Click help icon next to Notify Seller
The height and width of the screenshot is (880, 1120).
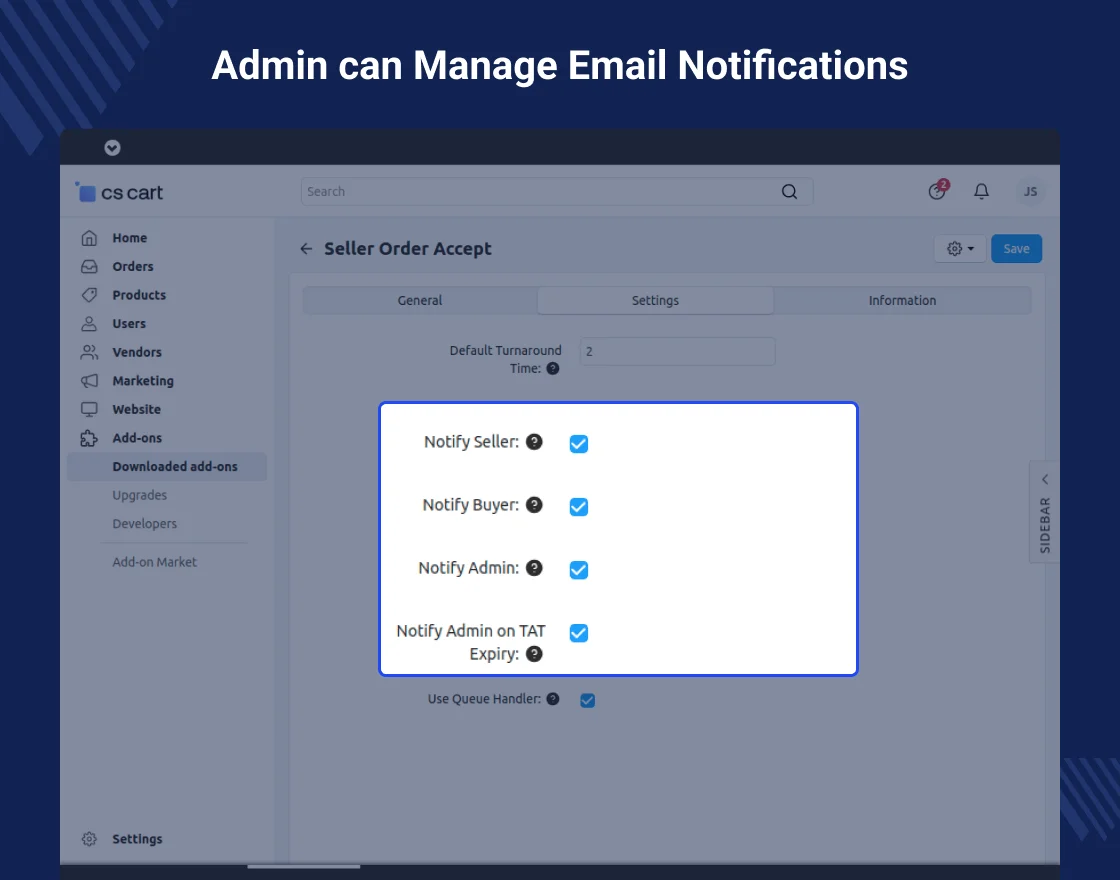coord(535,441)
